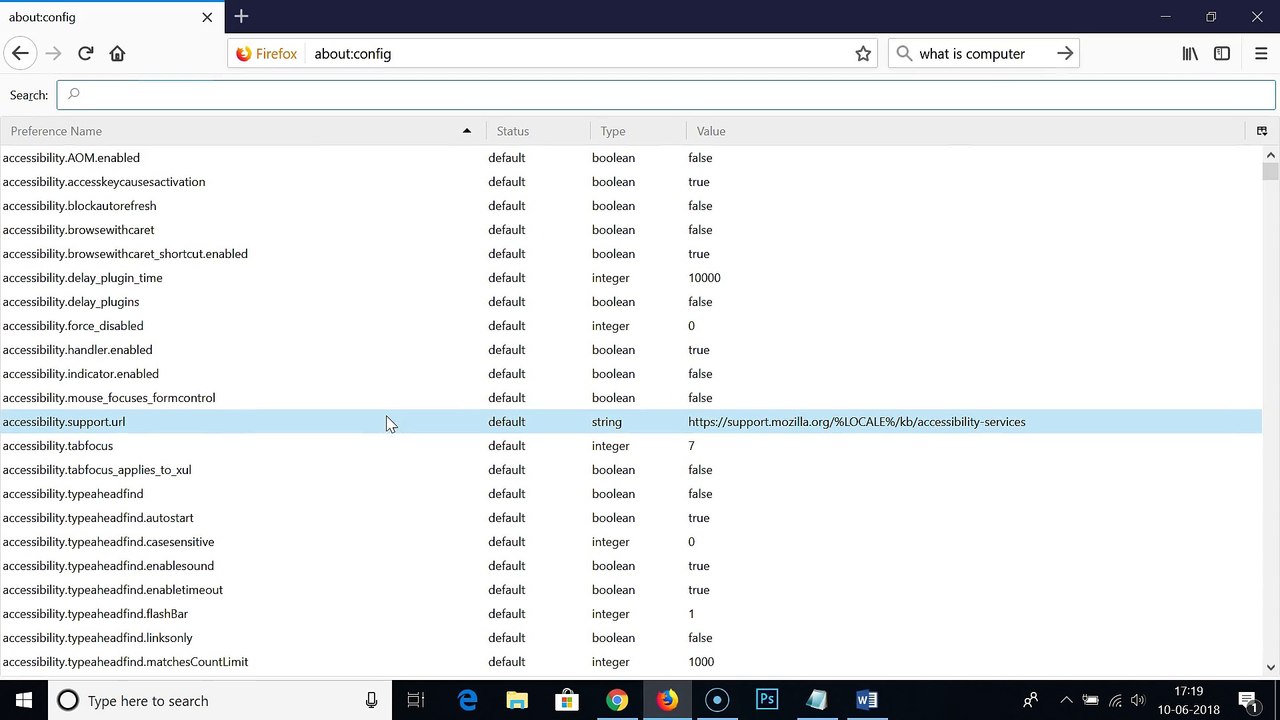Focus the about:config Search field
The width and height of the screenshot is (1280, 720).
666,95
